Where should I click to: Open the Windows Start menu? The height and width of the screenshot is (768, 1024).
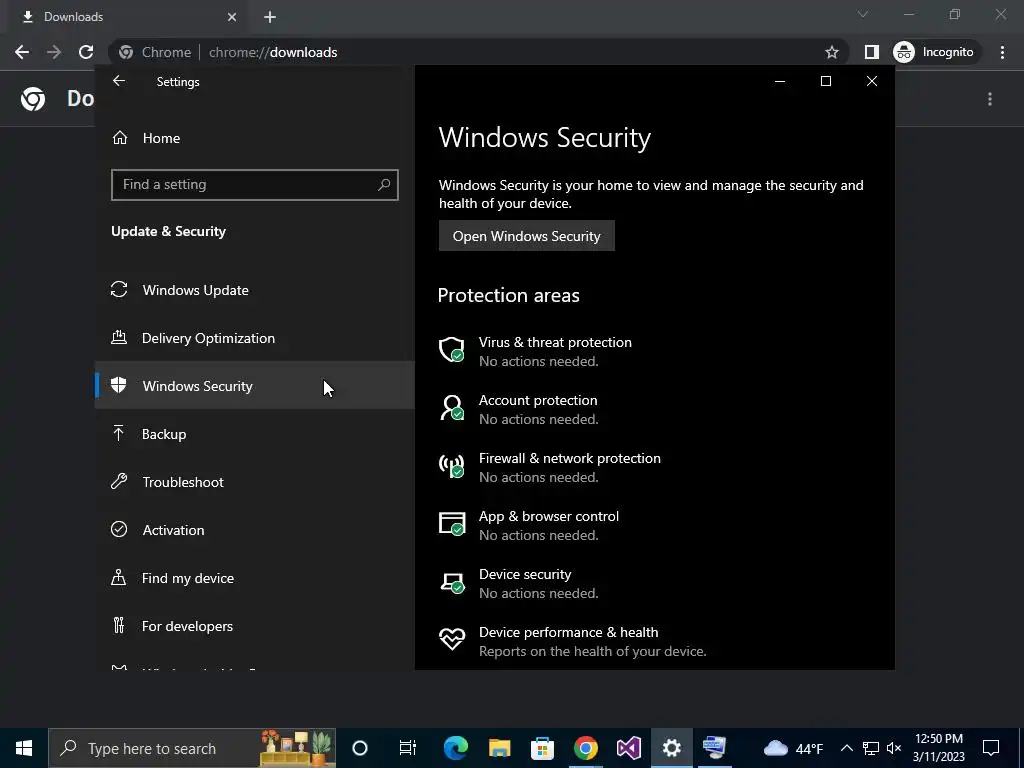click(x=24, y=748)
